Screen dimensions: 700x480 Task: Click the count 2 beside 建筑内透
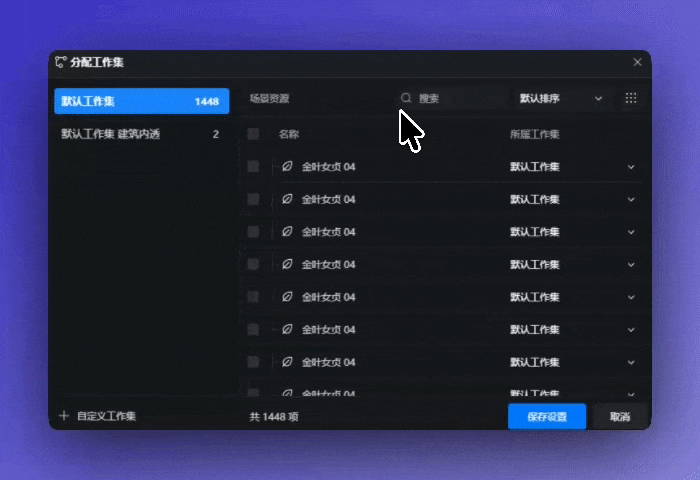tap(216, 134)
